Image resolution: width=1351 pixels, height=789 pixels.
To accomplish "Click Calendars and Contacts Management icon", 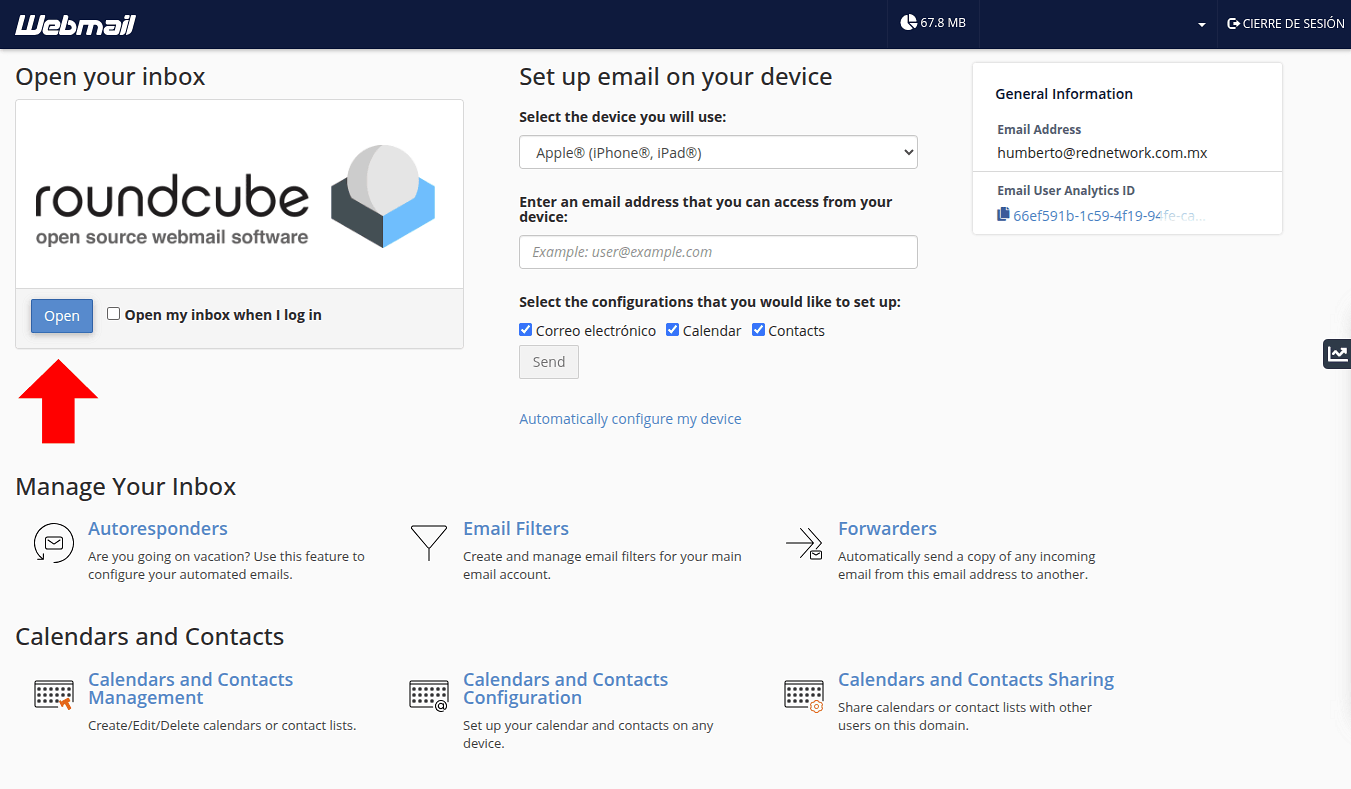I will (x=53, y=694).
